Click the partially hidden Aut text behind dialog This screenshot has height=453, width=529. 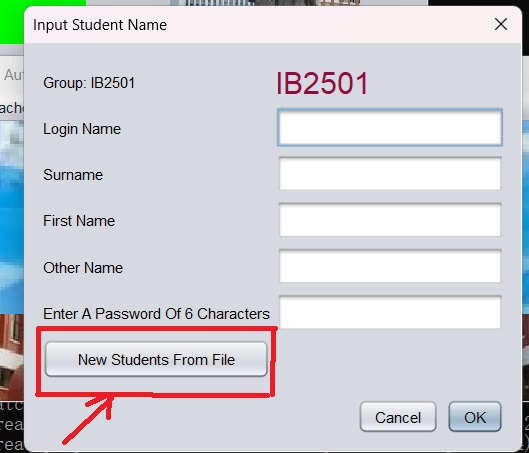click(x=13, y=75)
